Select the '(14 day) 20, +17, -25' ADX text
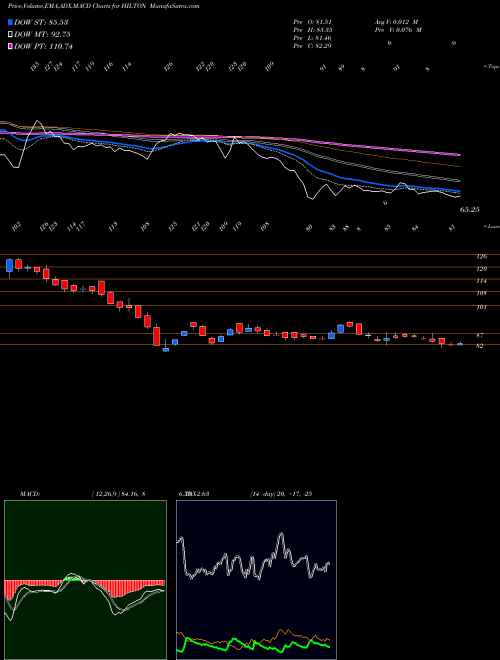500x660 pixels. [280, 494]
